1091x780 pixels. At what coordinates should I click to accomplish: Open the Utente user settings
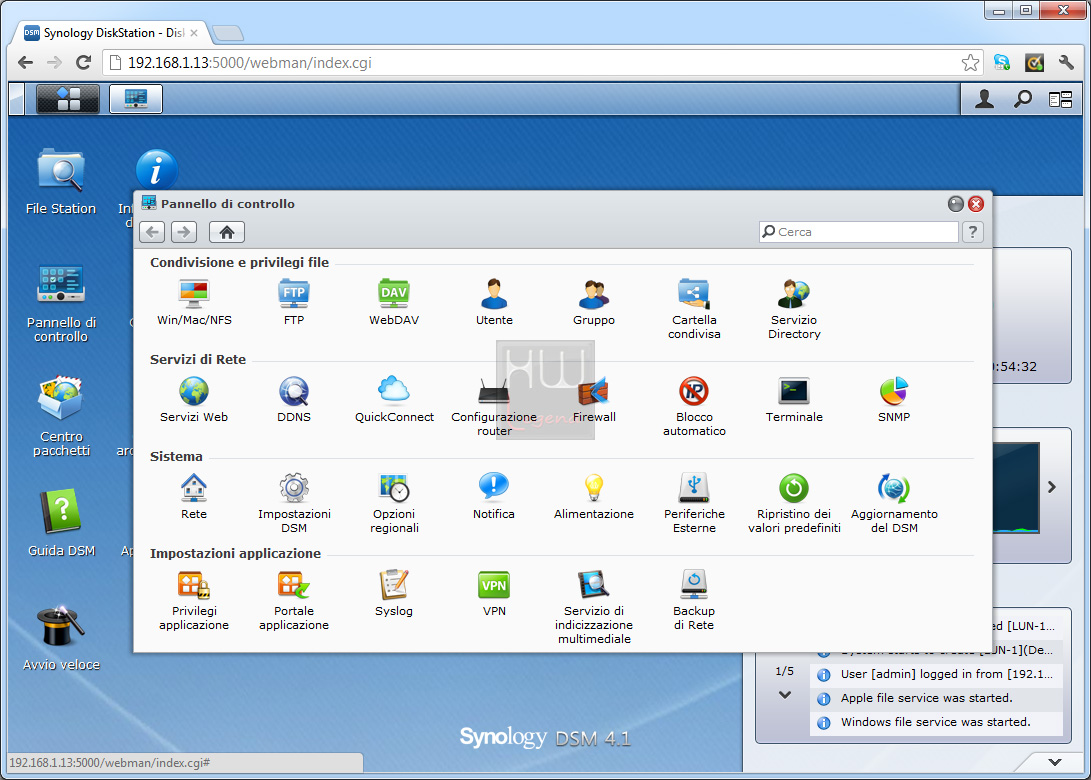tap(494, 303)
